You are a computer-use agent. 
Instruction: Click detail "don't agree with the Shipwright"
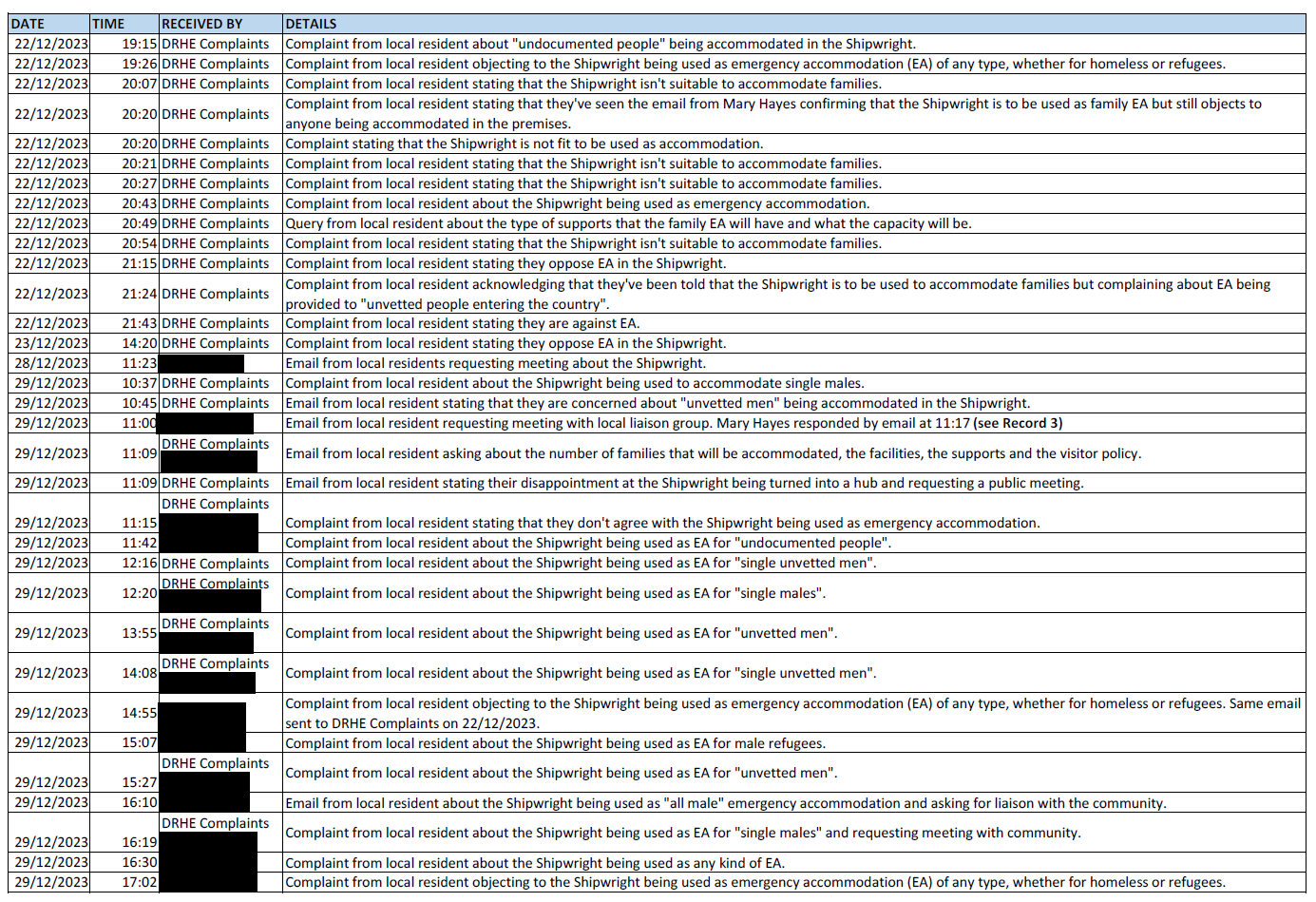[x=794, y=513]
